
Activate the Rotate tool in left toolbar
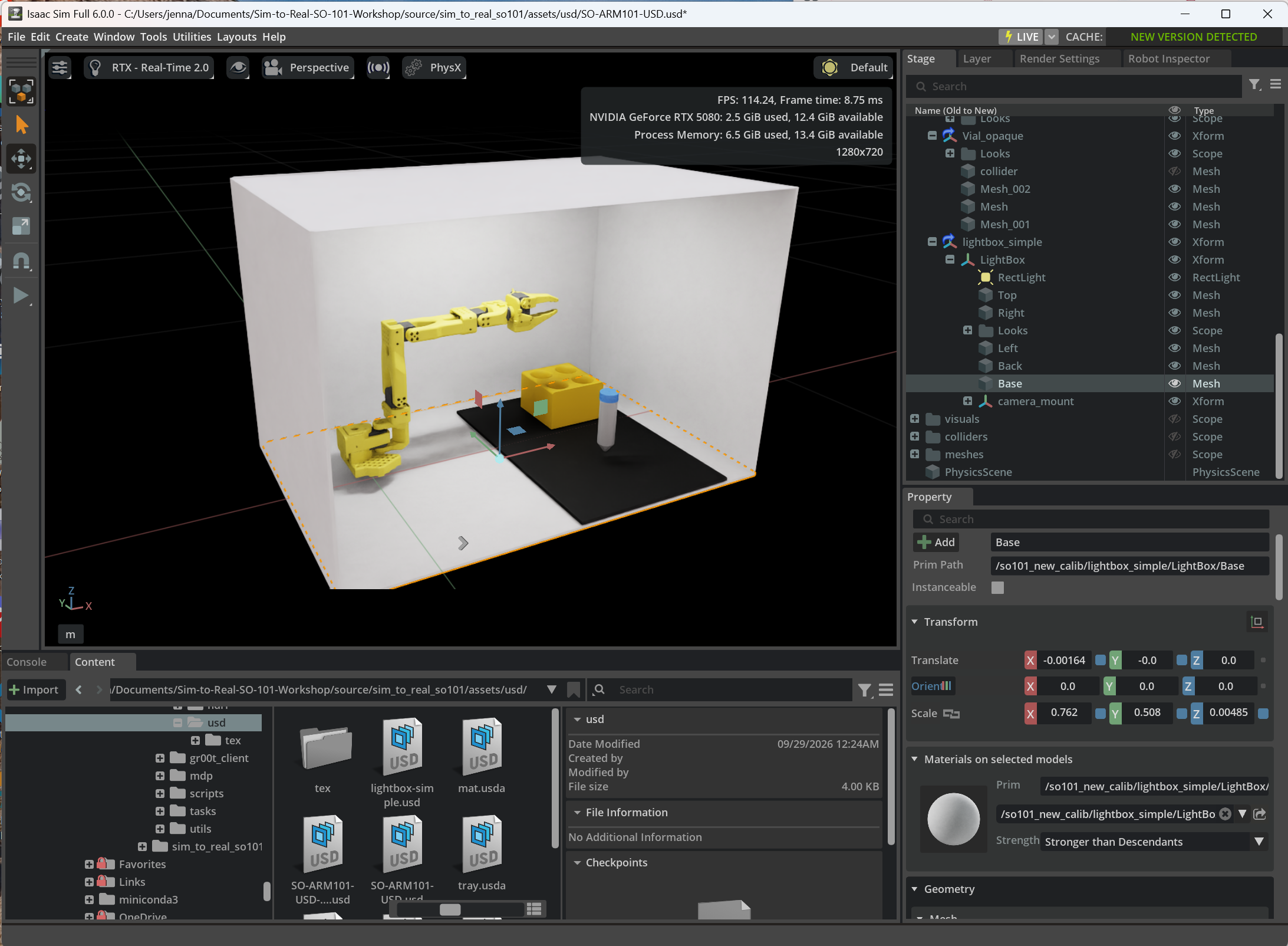point(21,192)
